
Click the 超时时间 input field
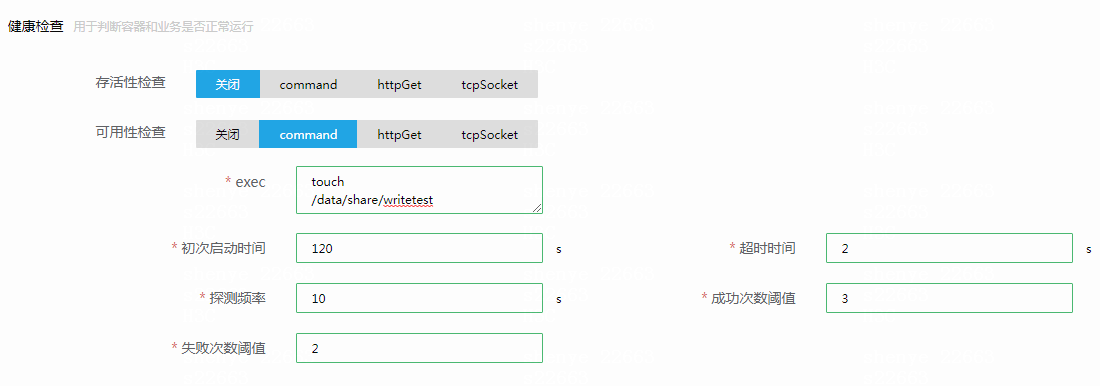[x=949, y=248]
